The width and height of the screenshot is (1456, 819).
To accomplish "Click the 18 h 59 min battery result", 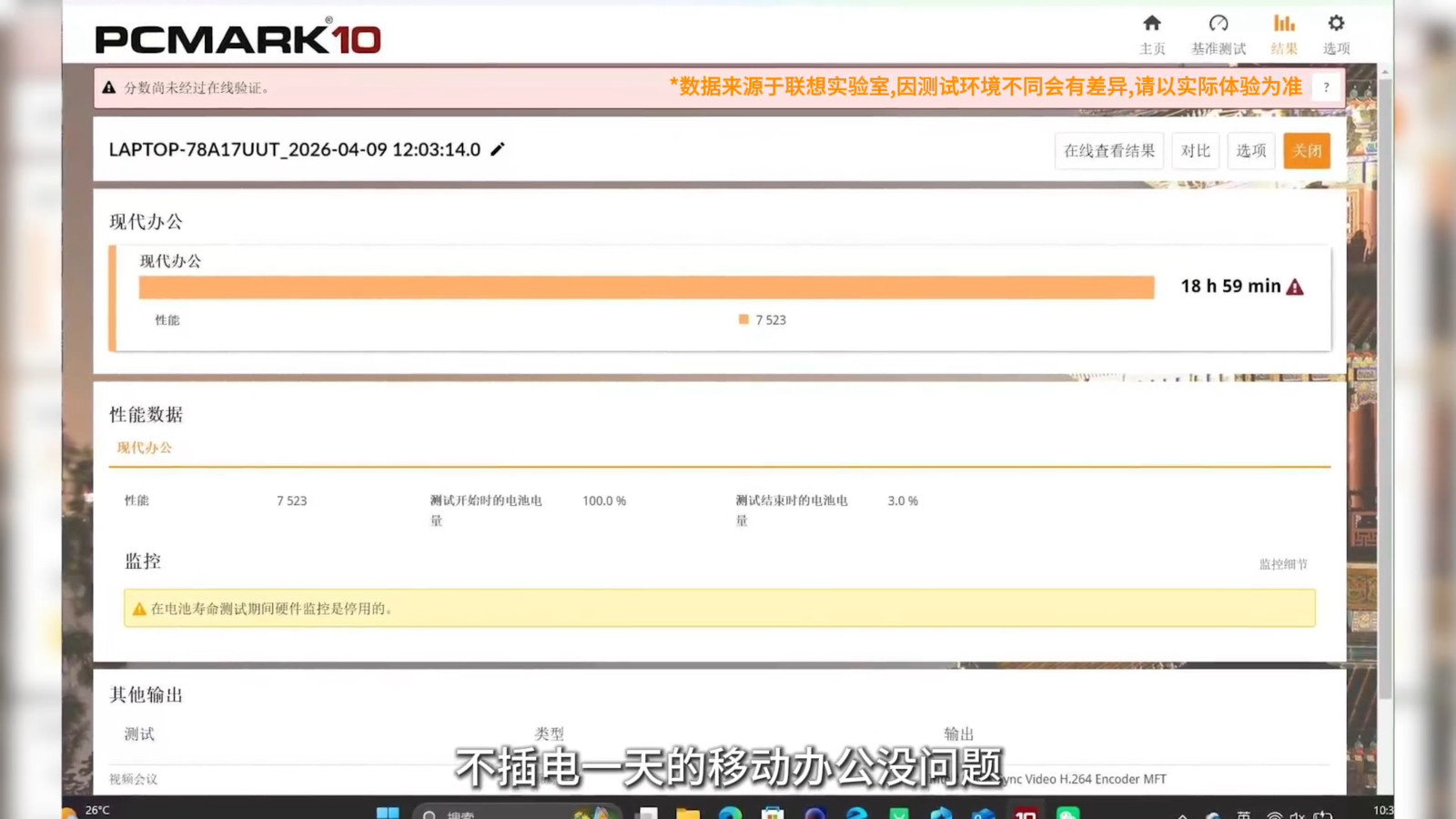I will 1230,287.
